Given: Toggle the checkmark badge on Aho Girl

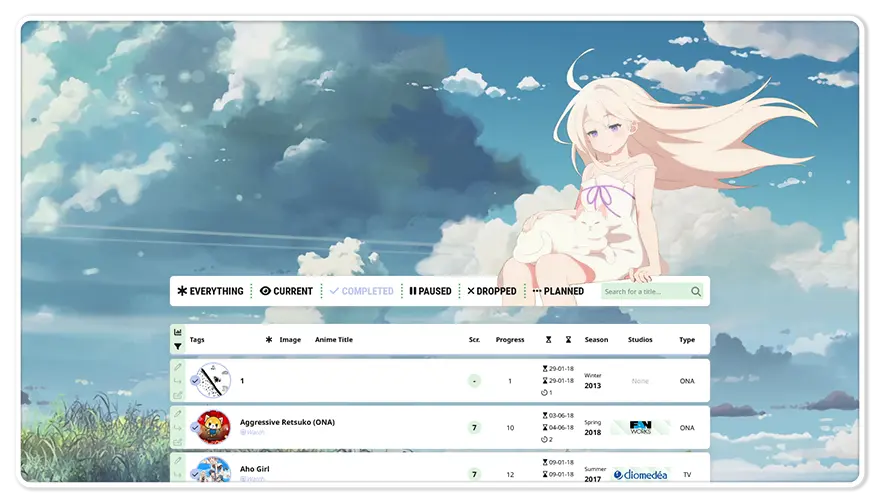Looking at the screenshot, I should point(195,474).
